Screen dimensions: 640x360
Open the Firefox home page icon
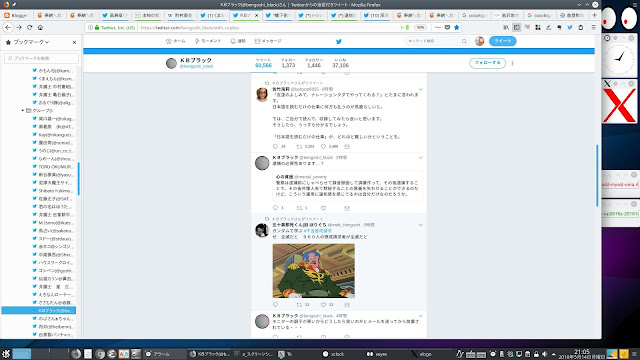click(40, 27)
